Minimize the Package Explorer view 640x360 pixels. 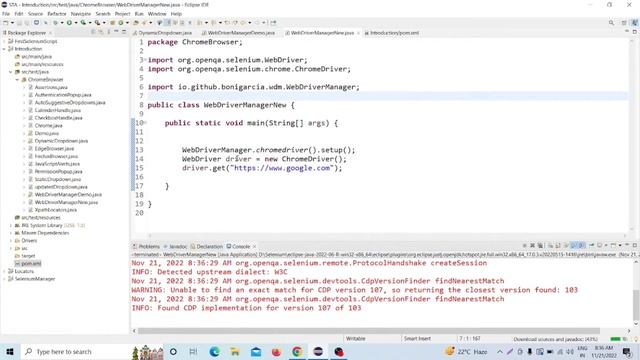point(116,32)
